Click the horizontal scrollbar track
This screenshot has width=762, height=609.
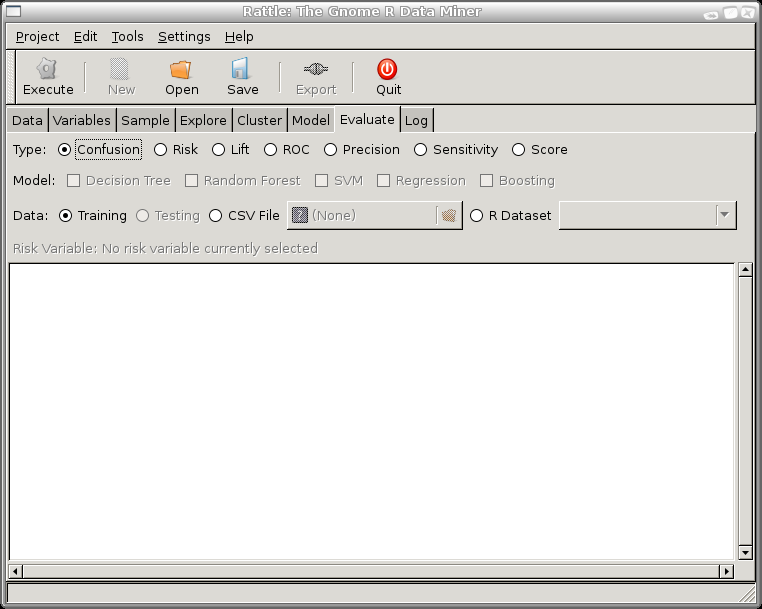click(x=371, y=571)
